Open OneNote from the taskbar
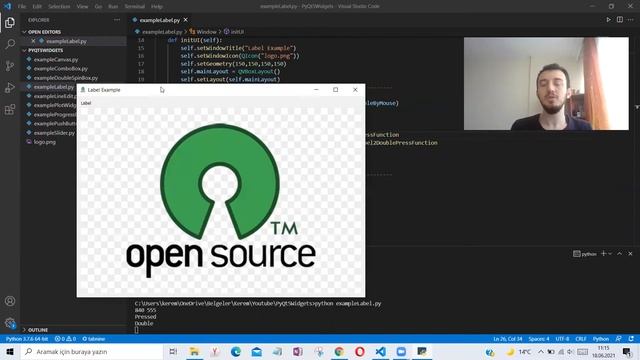Viewport: 640px width, 360px height. (x=298, y=351)
